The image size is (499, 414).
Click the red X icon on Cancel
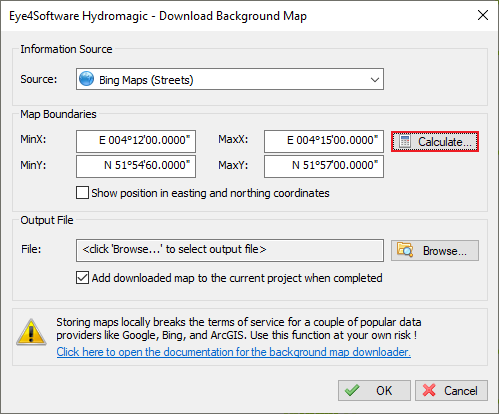pos(429,390)
